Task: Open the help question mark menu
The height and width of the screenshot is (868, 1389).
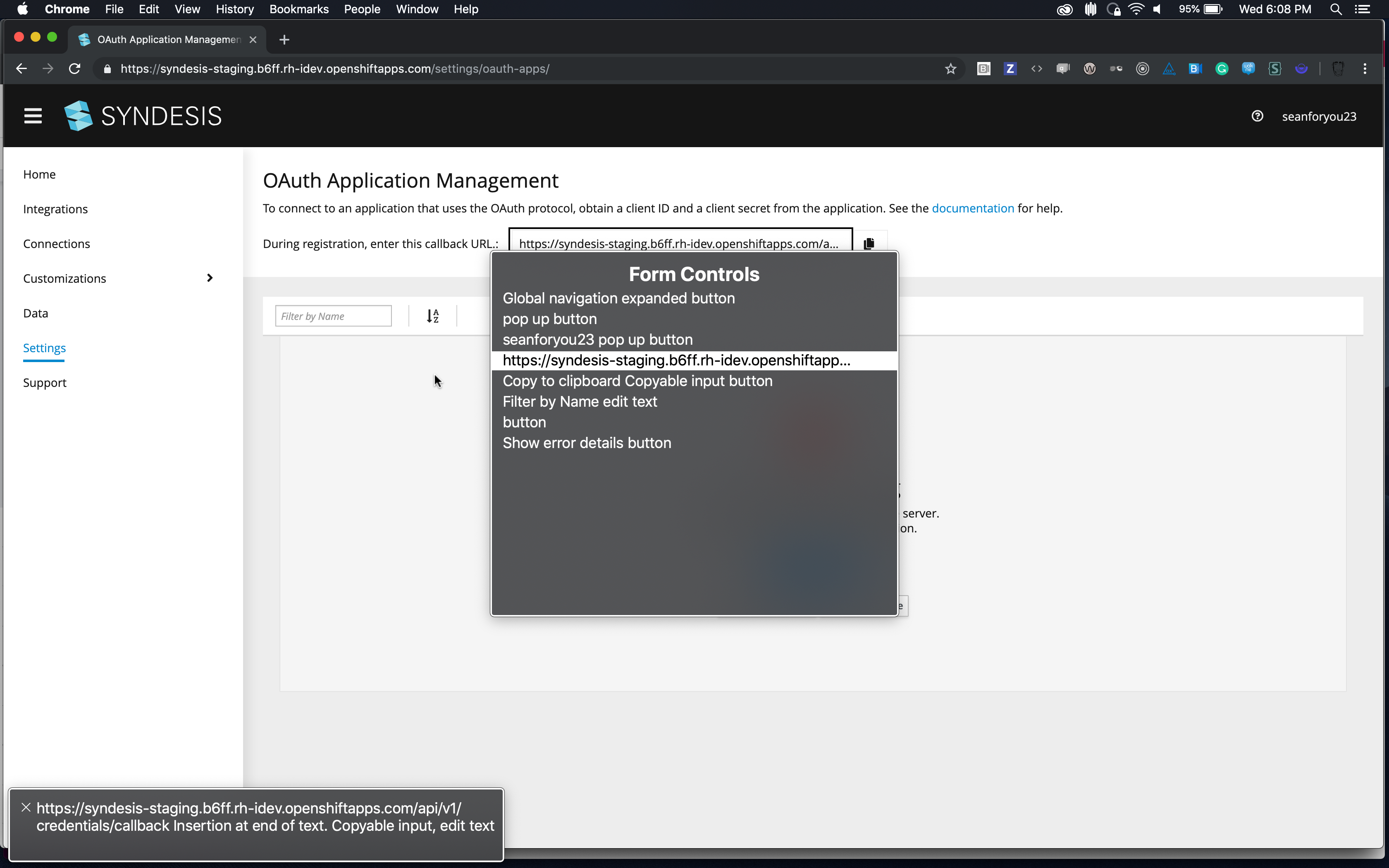Action: click(1257, 116)
